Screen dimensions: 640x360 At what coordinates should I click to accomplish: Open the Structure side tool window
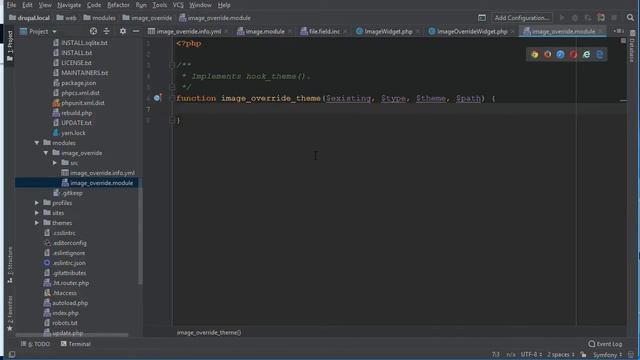click(x=10, y=264)
